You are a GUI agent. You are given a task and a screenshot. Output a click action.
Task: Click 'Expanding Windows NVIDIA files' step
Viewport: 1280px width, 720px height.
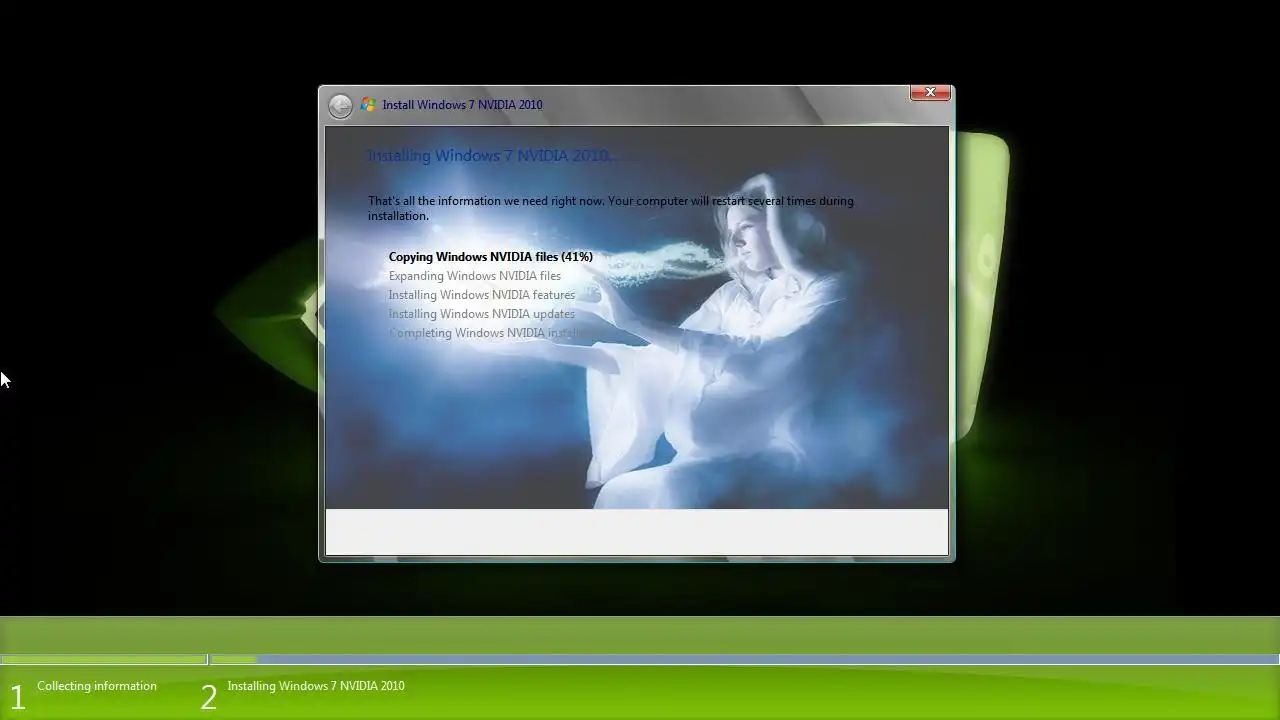[x=474, y=276]
